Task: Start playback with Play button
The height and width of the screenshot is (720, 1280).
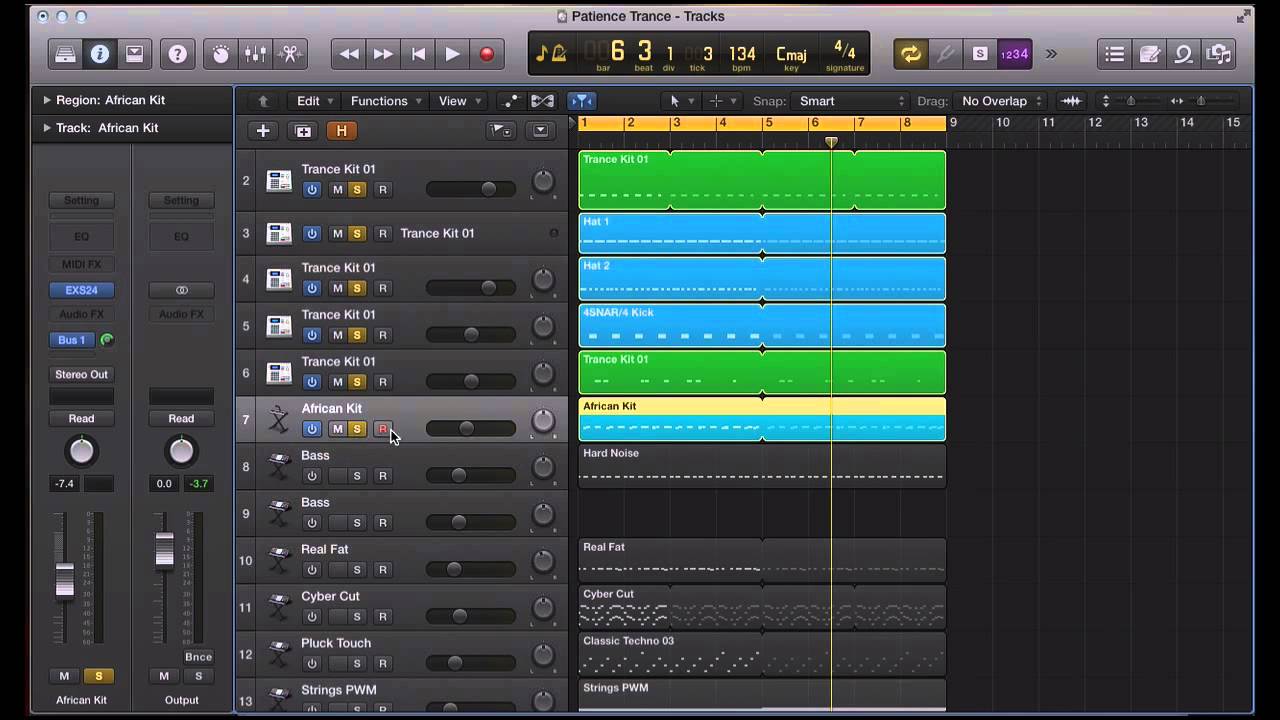Action: 452,54
